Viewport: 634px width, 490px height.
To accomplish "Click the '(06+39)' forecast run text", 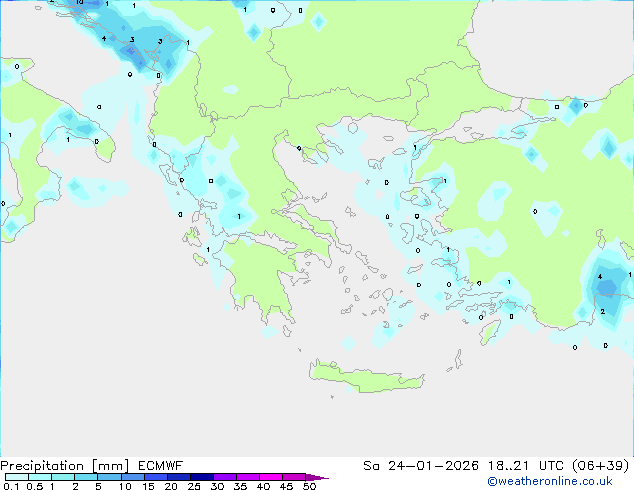I will click(601, 466).
